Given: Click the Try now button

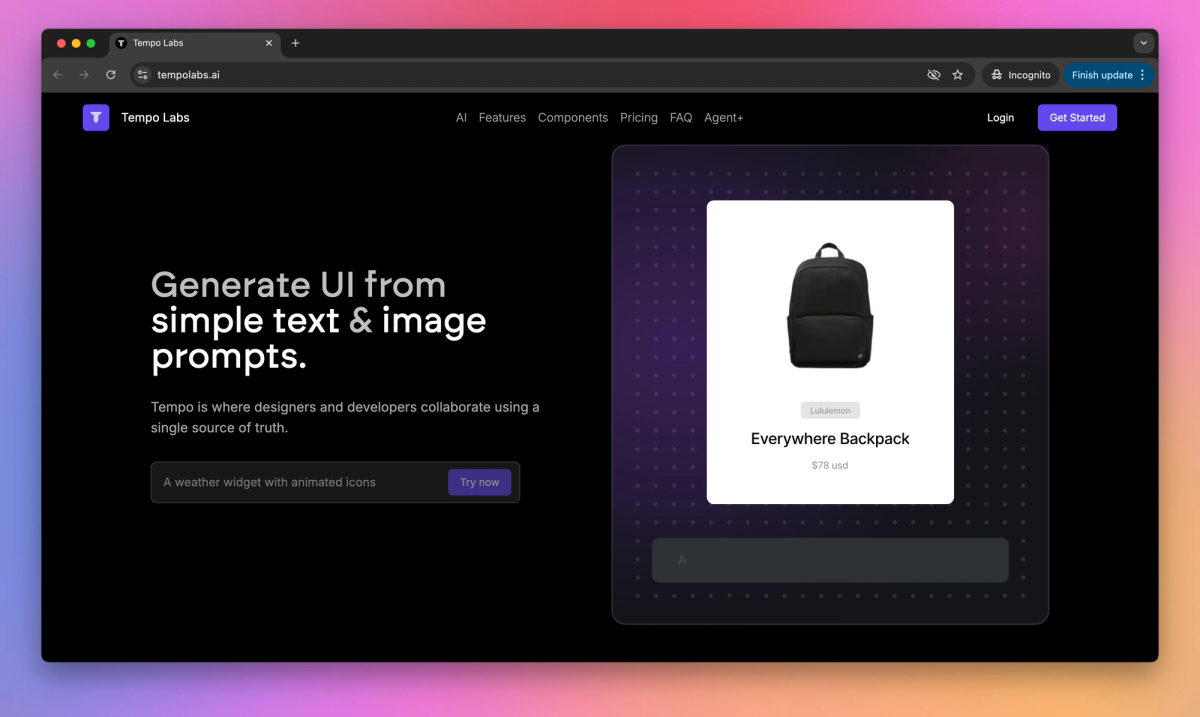Looking at the screenshot, I should [x=480, y=482].
